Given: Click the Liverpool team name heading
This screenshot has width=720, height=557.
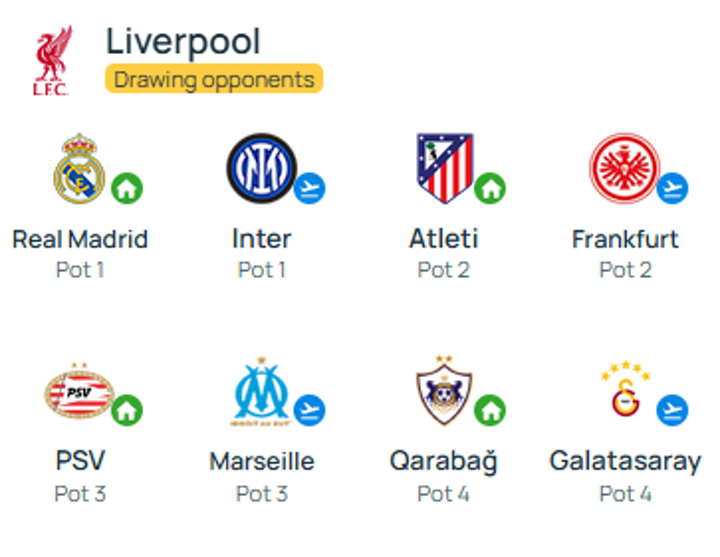Looking at the screenshot, I should (183, 42).
